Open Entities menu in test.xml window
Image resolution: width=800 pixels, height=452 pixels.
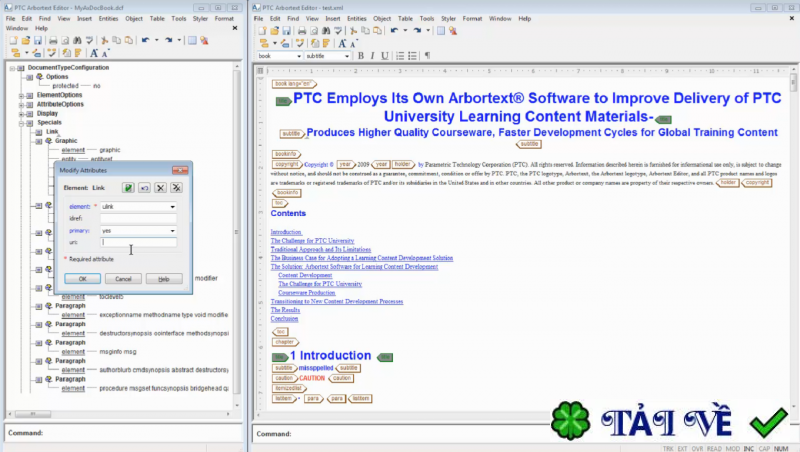pyautogui.click(x=357, y=18)
